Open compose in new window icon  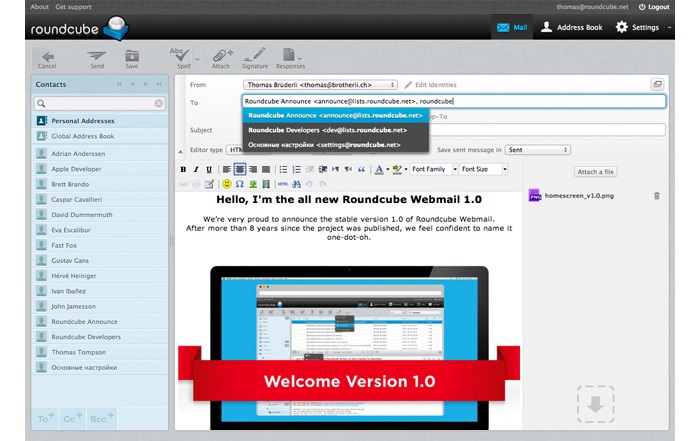657,84
